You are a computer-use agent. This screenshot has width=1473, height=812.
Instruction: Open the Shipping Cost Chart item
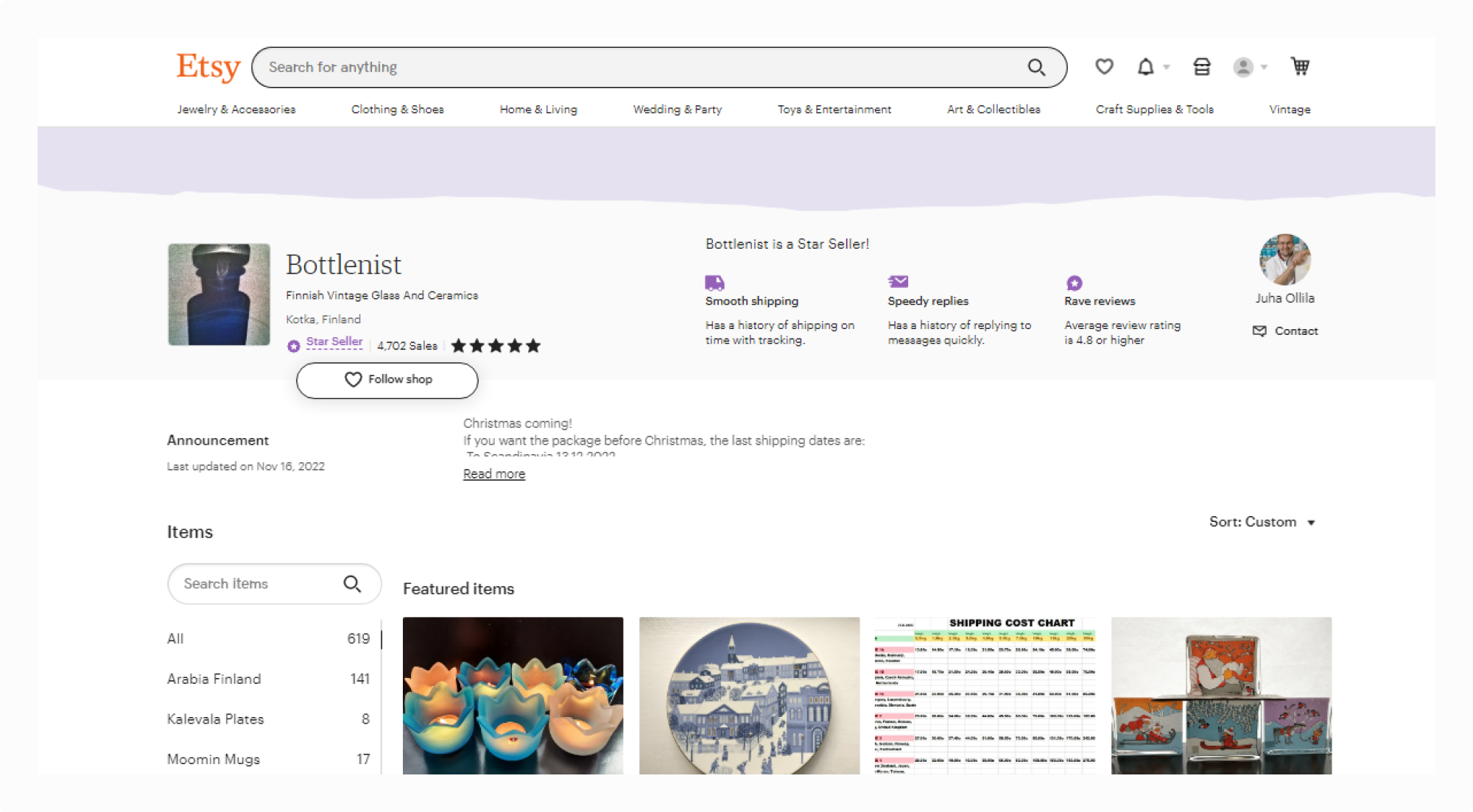(985, 696)
